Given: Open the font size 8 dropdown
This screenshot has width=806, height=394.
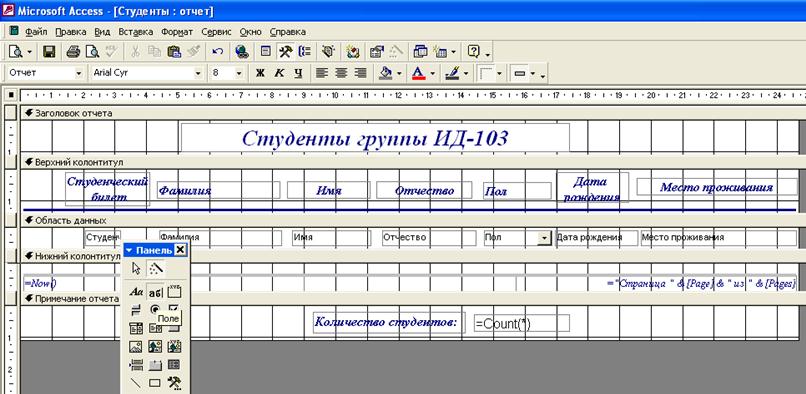Looking at the screenshot, I should (239, 74).
